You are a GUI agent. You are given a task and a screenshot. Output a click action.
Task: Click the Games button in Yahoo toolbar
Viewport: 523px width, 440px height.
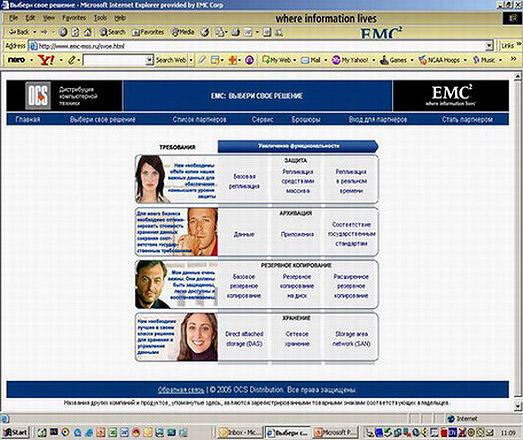[x=394, y=60]
